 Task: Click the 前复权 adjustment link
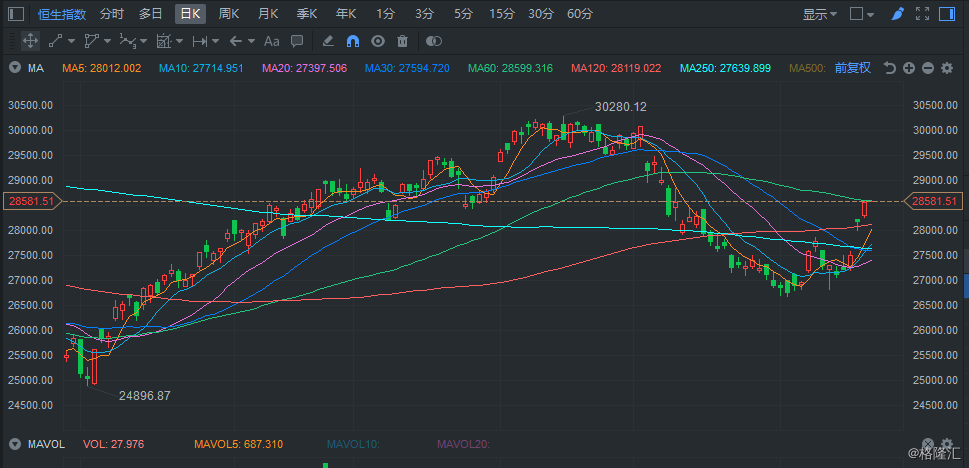(853, 68)
